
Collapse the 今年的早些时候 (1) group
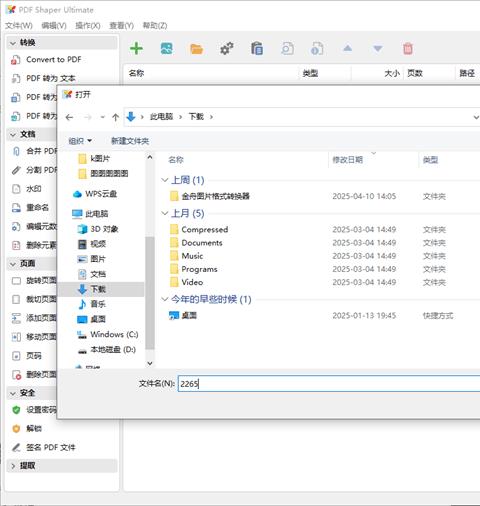164,299
